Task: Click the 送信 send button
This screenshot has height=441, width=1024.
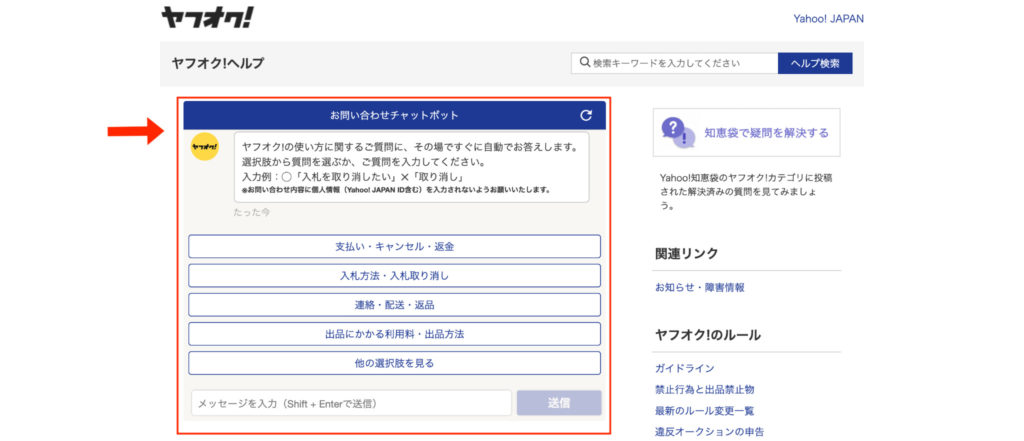Action: click(559, 403)
